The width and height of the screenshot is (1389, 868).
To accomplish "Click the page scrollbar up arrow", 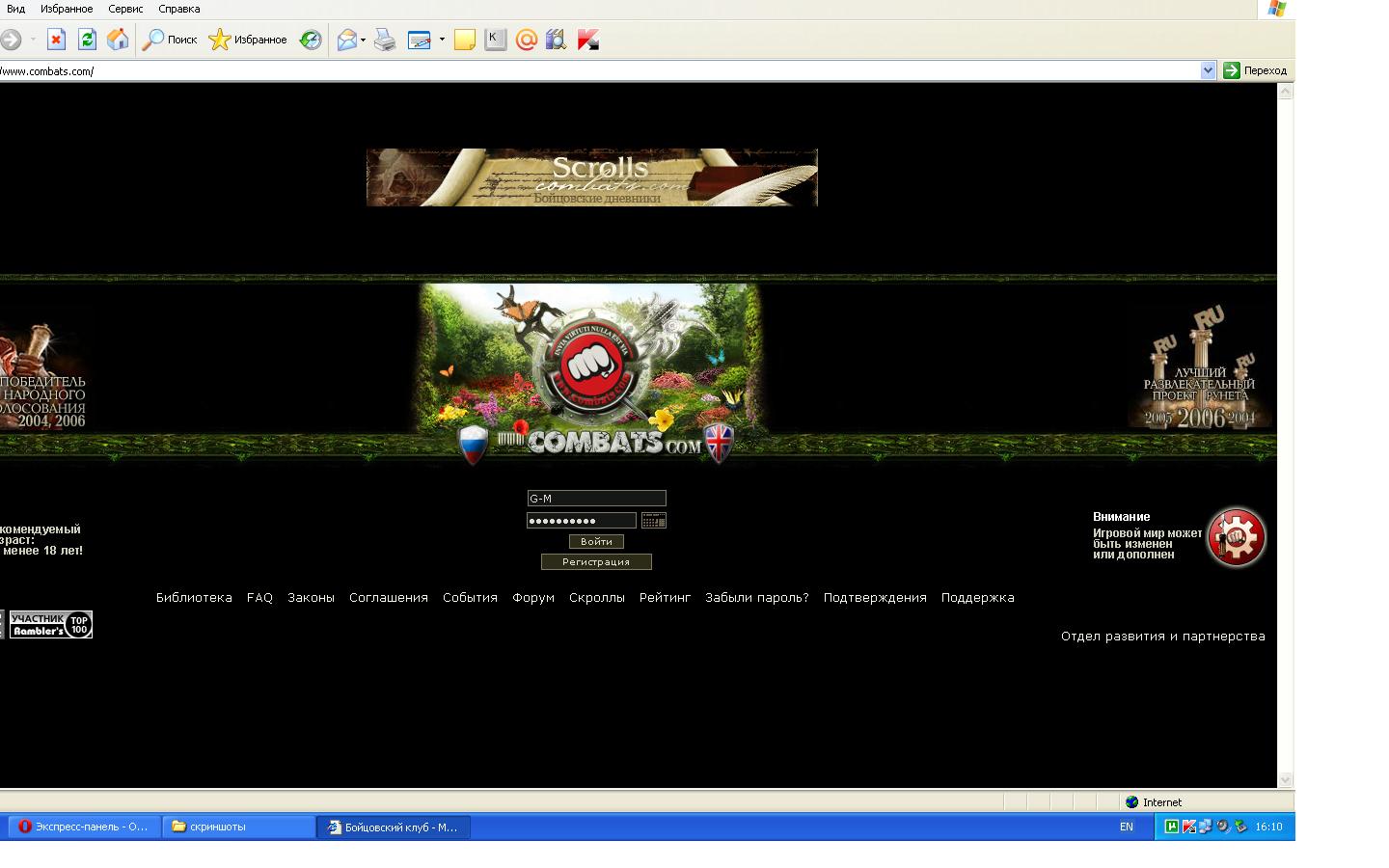I will point(1285,93).
